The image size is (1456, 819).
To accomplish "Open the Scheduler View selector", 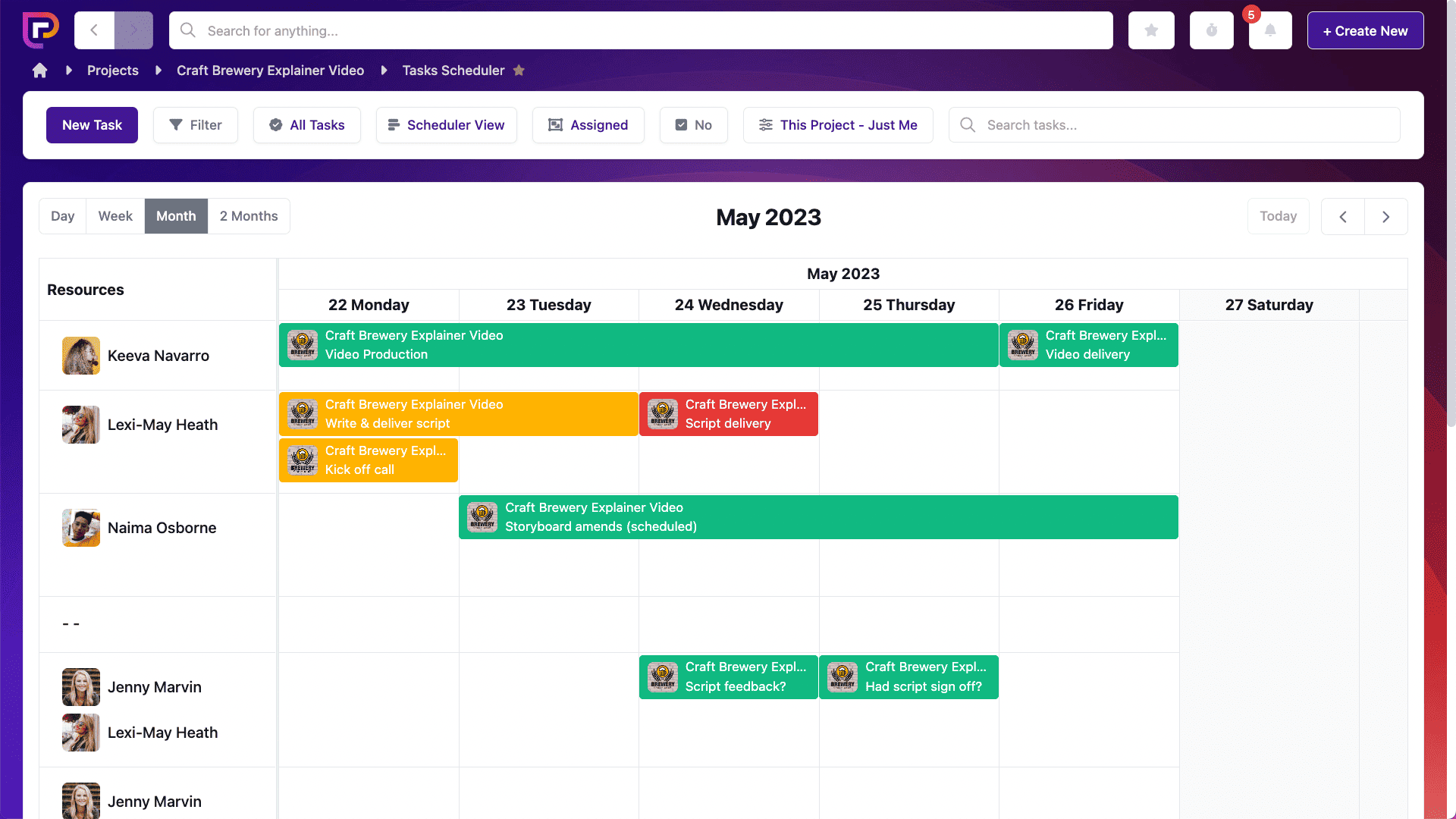I will pos(446,125).
